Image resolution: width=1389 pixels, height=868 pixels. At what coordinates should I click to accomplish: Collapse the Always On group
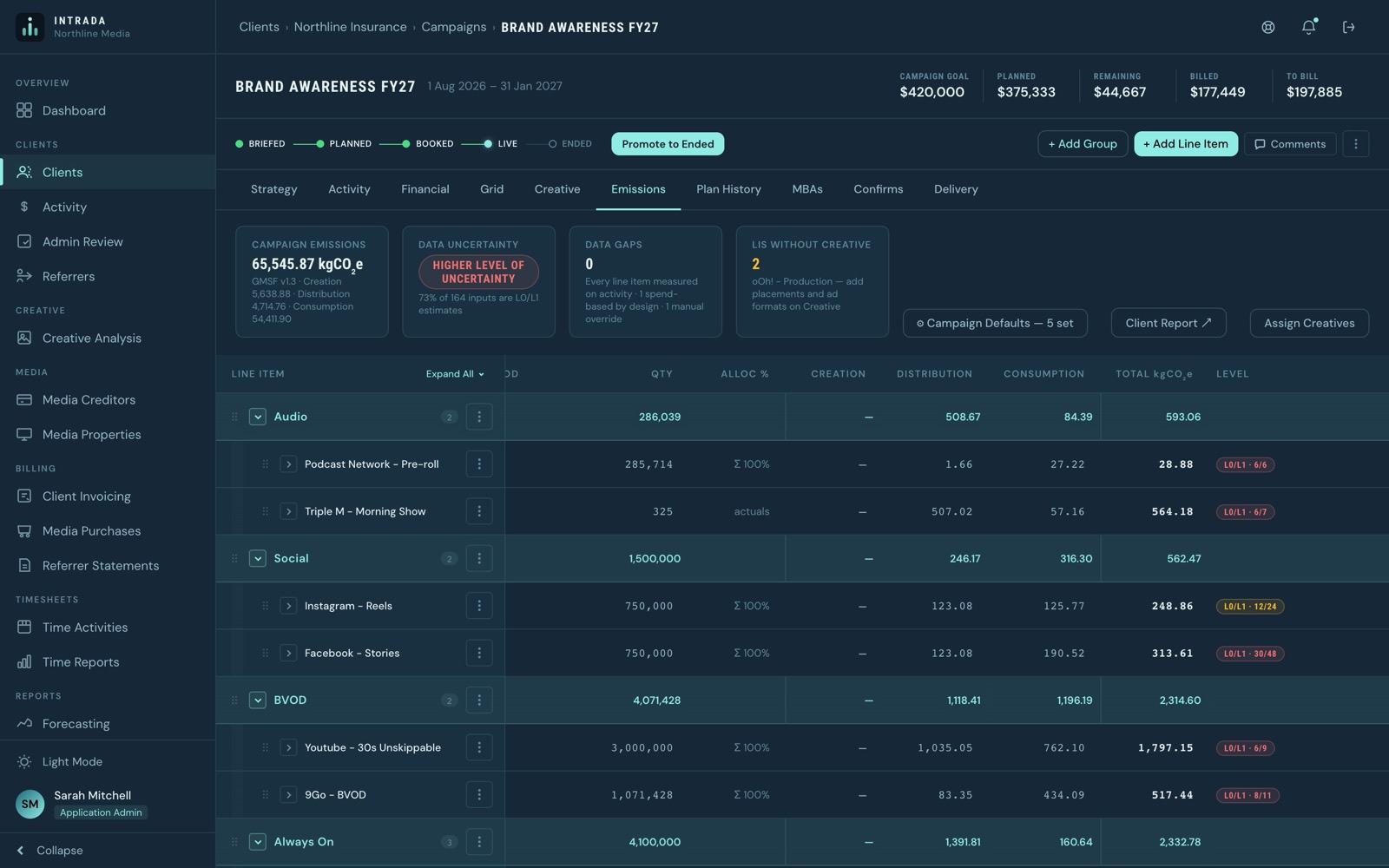[257, 842]
